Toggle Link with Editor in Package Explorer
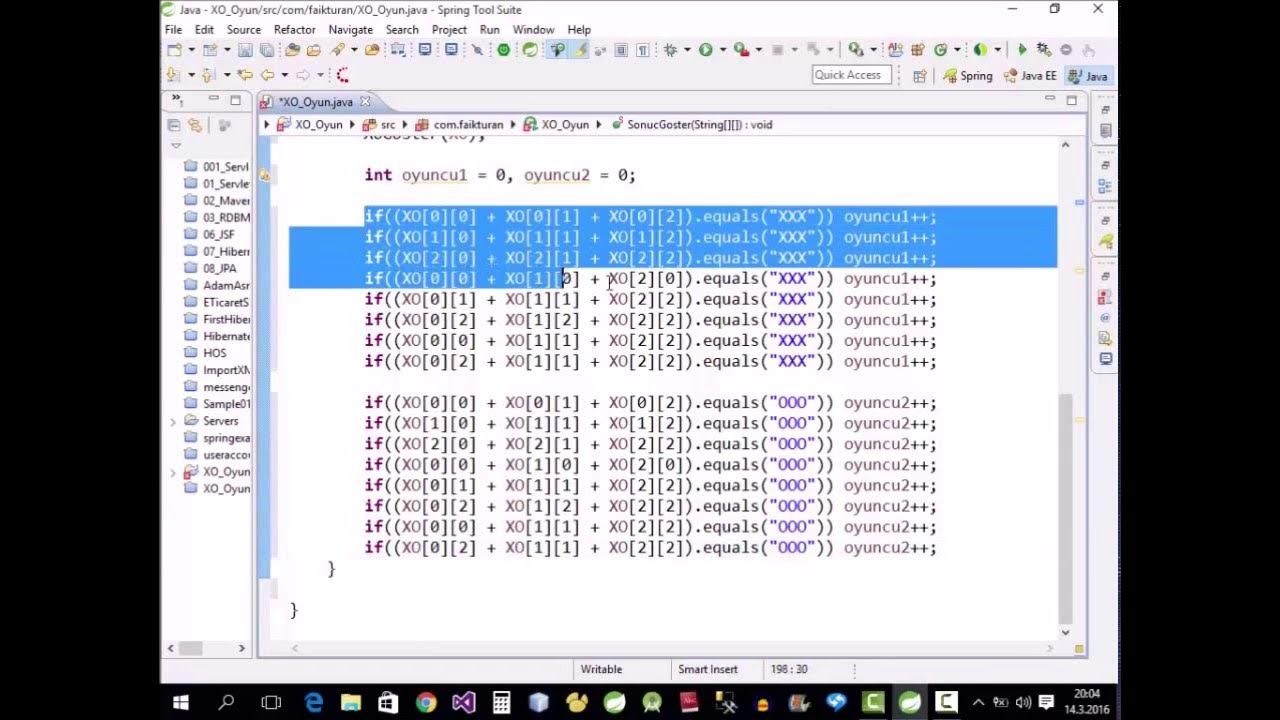The width and height of the screenshot is (1280, 720). [x=195, y=125]
